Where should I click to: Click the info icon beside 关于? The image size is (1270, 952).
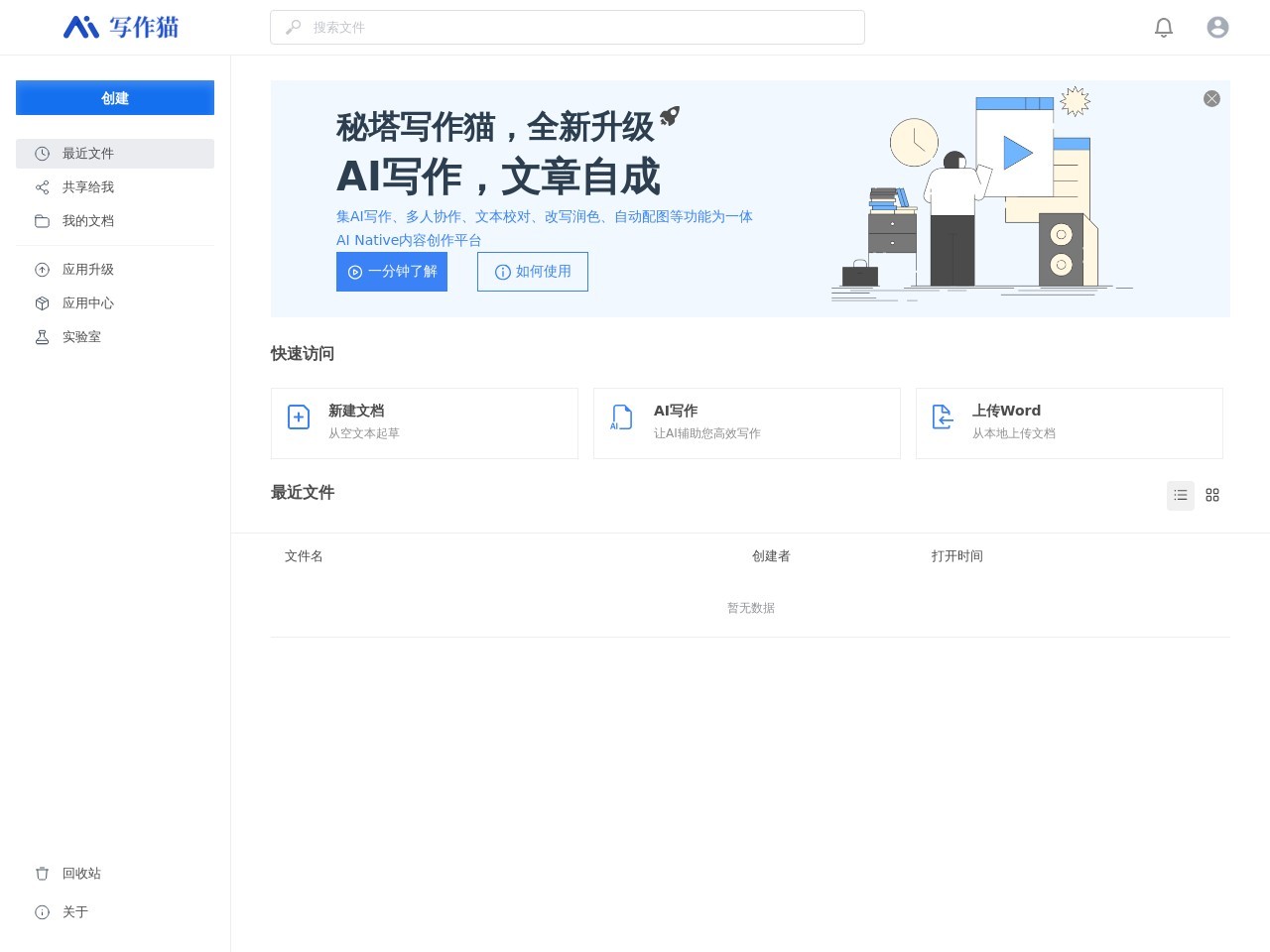tap(42, 912)
